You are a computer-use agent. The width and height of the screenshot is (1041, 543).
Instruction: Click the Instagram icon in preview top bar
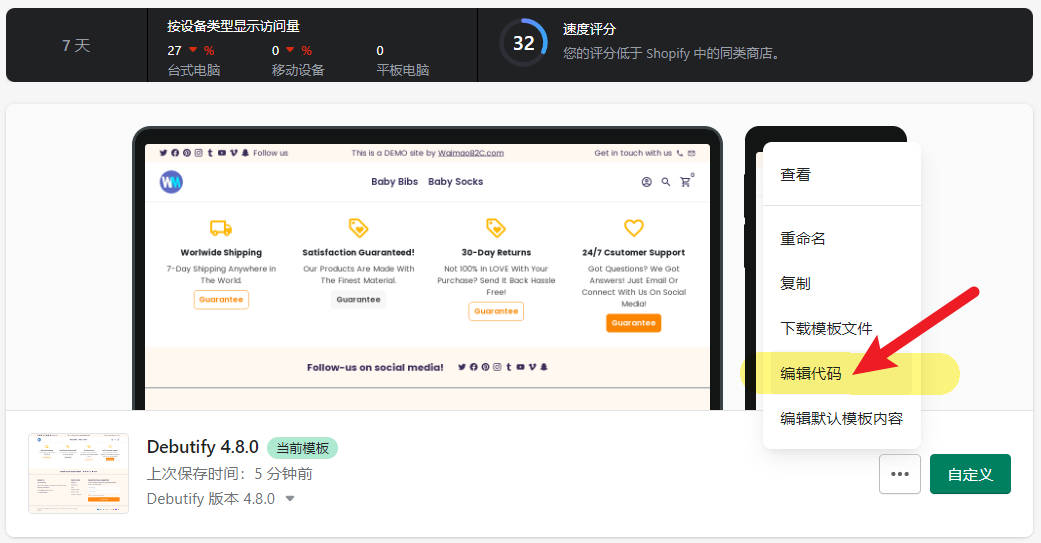pos(199,153)
